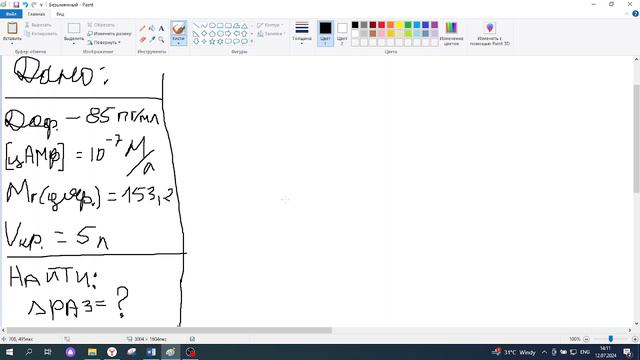This screenshot has width=640, height=360.
Task: Select the Eraser tool
Action: coord(142,40)
